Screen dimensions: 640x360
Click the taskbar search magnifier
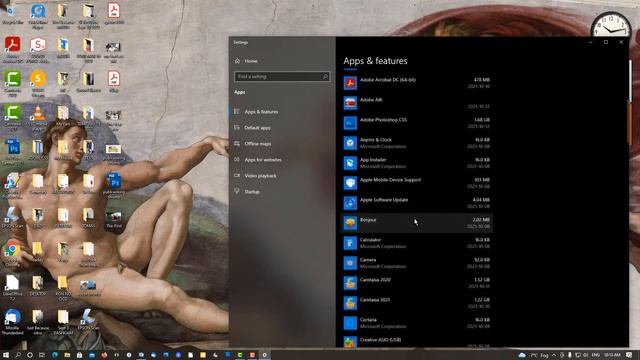tap(18, 355)
